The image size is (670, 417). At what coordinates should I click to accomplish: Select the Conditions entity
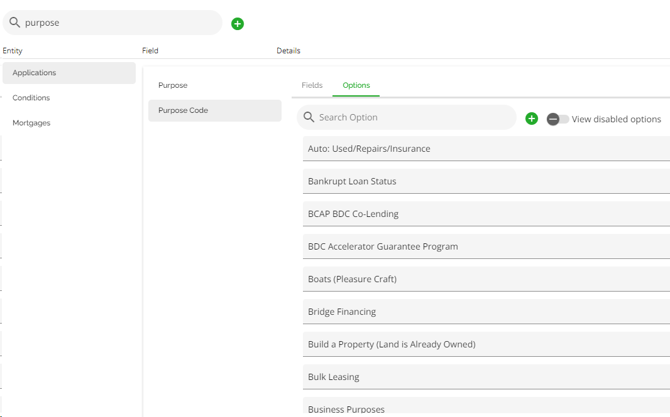pyautogui.click(x=31, y=98)
